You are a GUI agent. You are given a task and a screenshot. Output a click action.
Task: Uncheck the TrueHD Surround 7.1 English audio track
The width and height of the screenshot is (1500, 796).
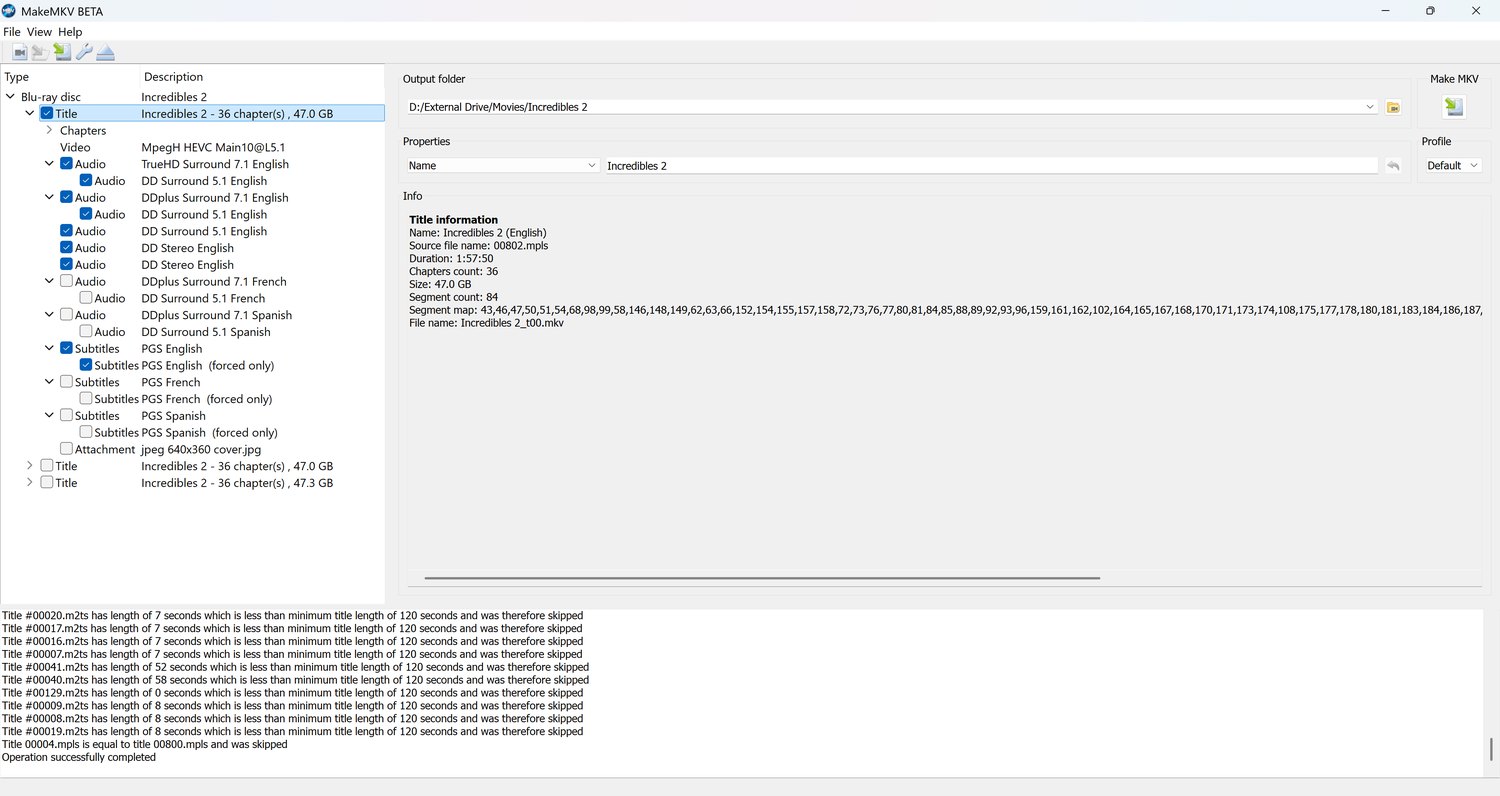click(66, 164)
